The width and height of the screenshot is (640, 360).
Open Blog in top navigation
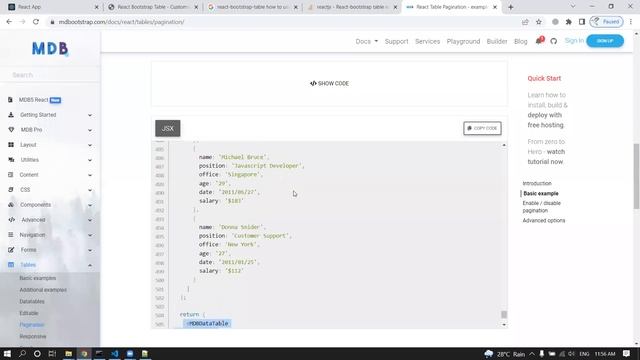(520, 41)
